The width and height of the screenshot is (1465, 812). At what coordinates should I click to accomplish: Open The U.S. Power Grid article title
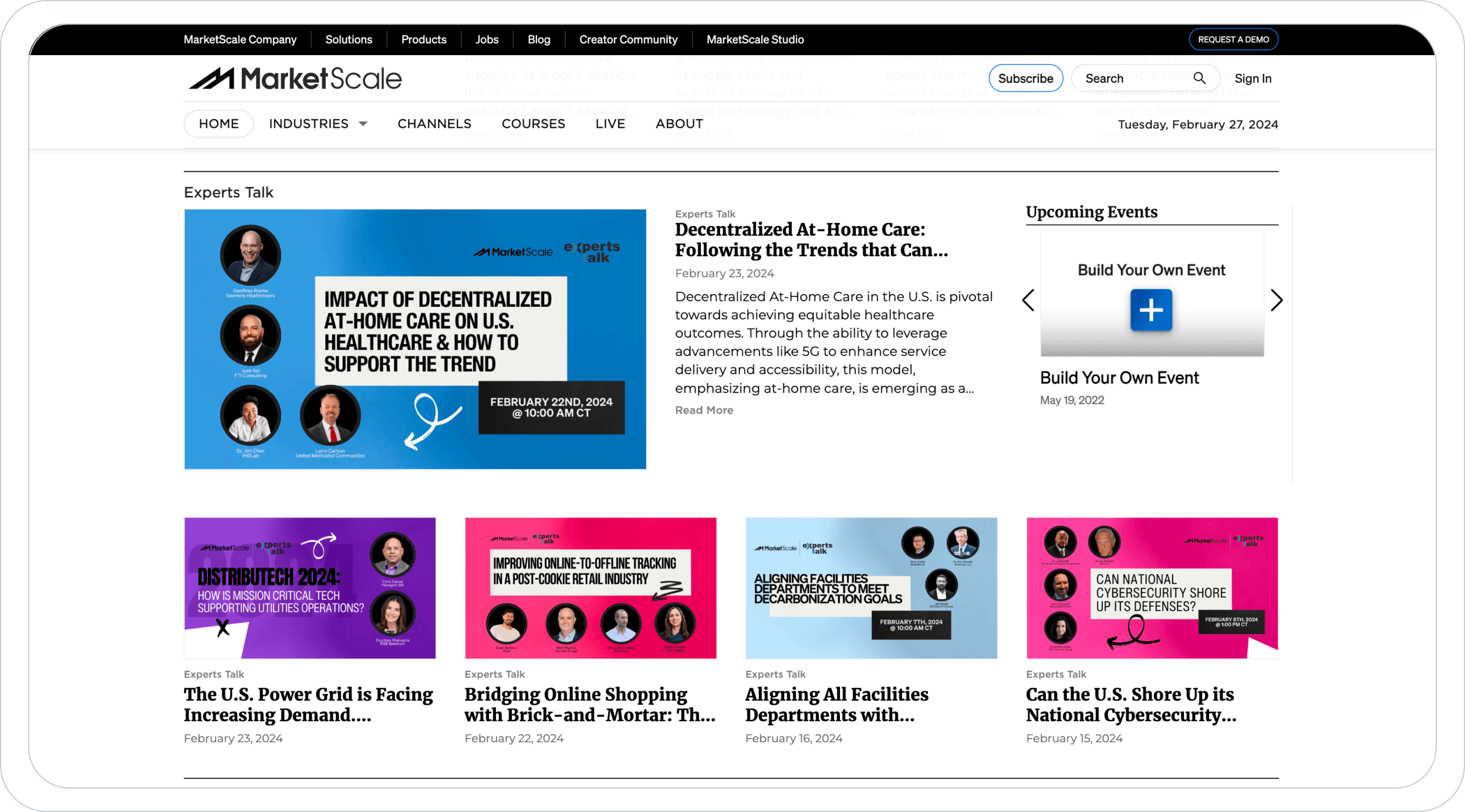click(308, 705)
